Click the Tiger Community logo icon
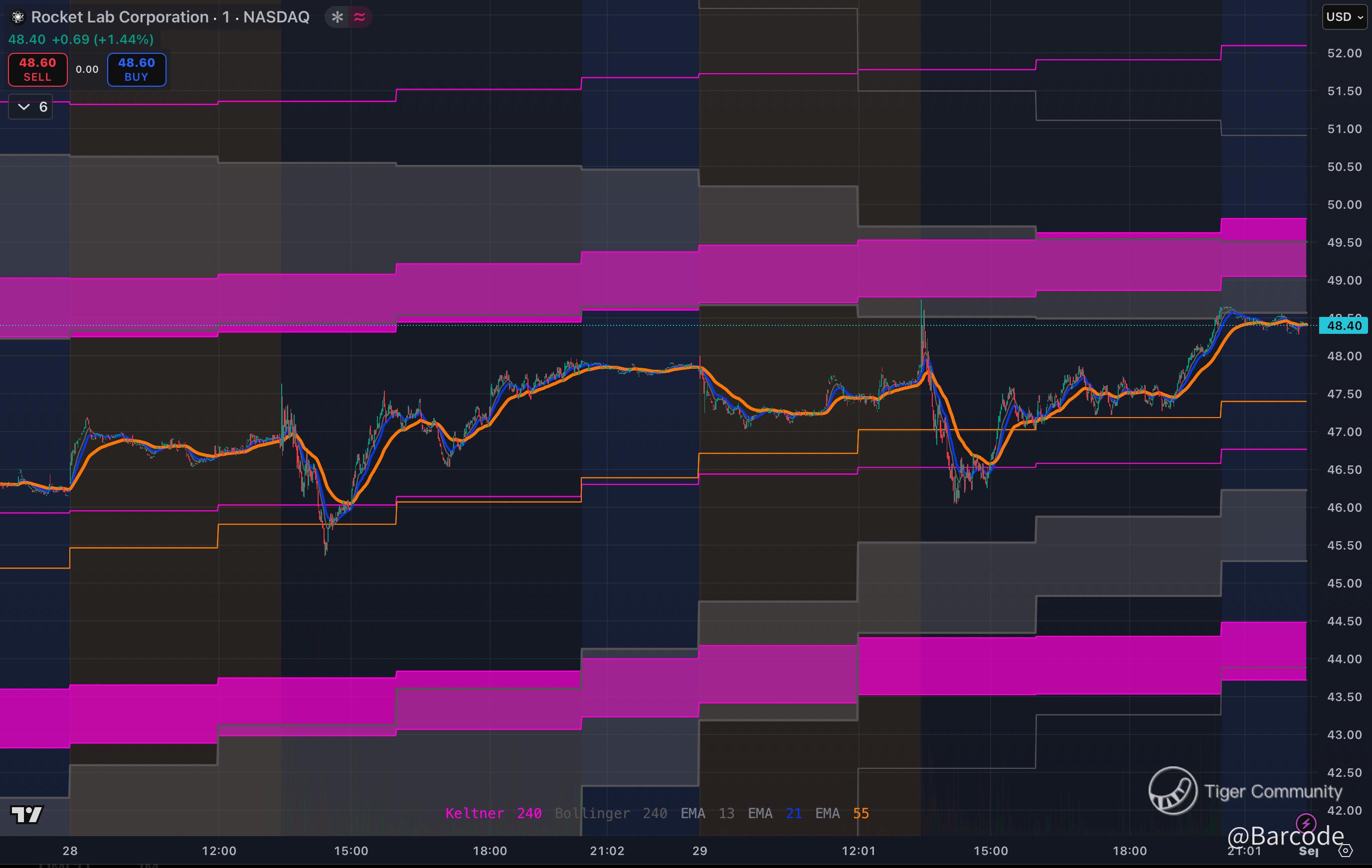Image resolution: width=1372 pixels, height=868 pixels. coord(1173,791)
